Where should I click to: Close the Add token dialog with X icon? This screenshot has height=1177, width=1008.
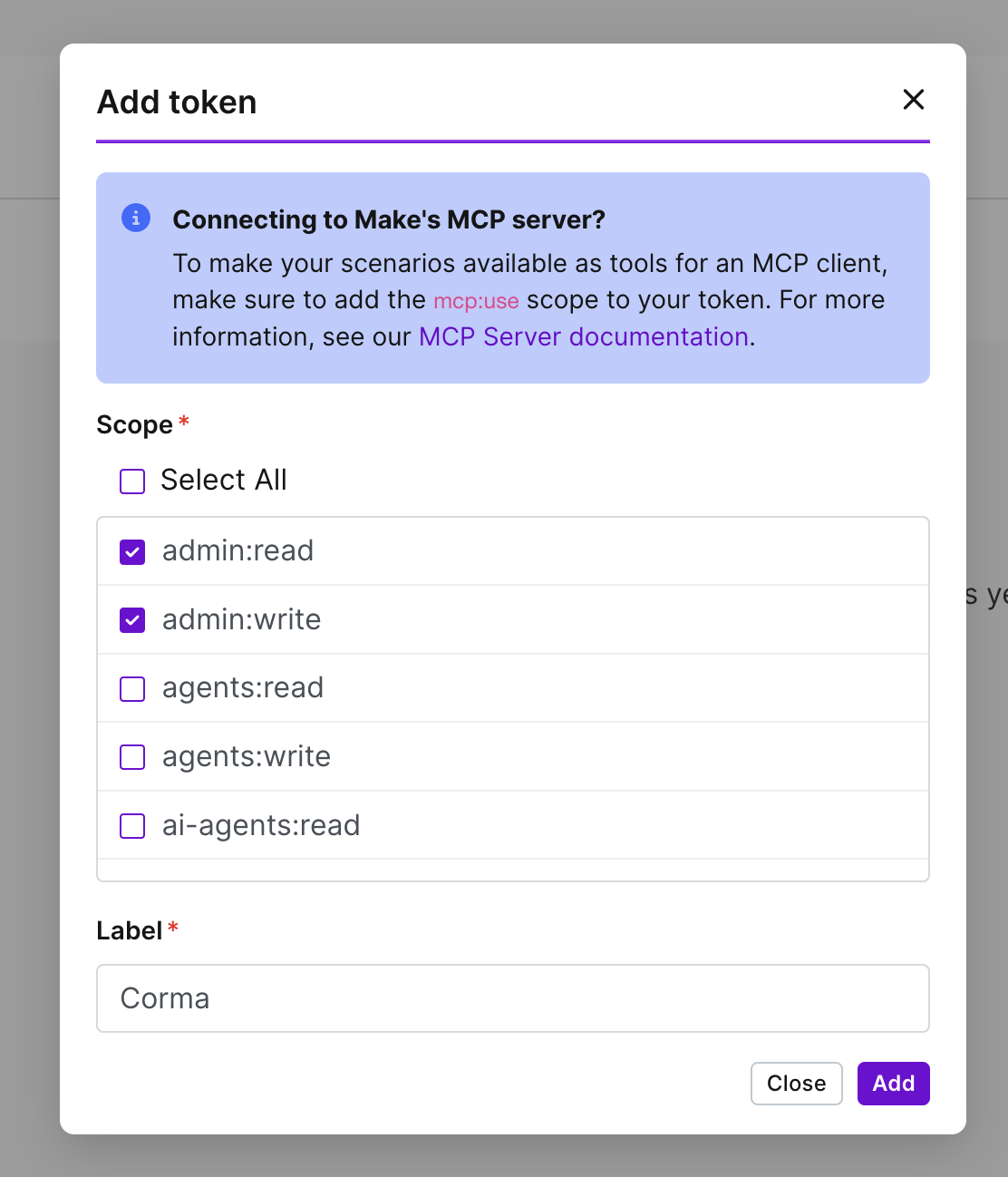point(913,100)
